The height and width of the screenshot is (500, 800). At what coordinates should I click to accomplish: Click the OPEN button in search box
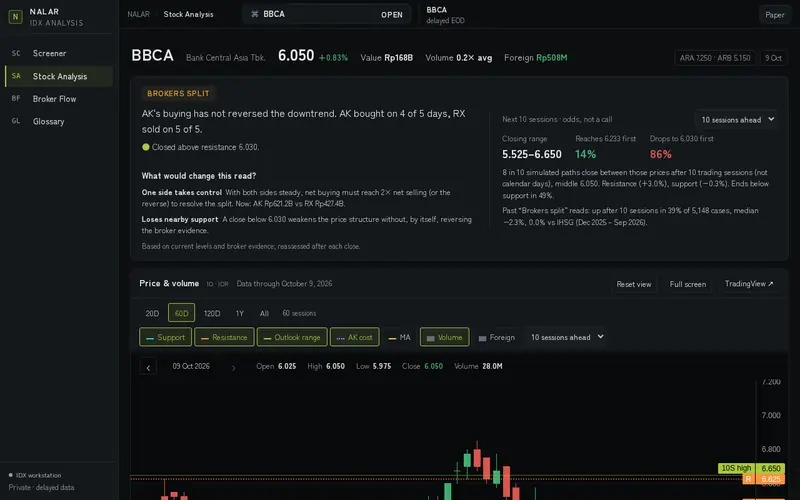click(x=392, y=15)
